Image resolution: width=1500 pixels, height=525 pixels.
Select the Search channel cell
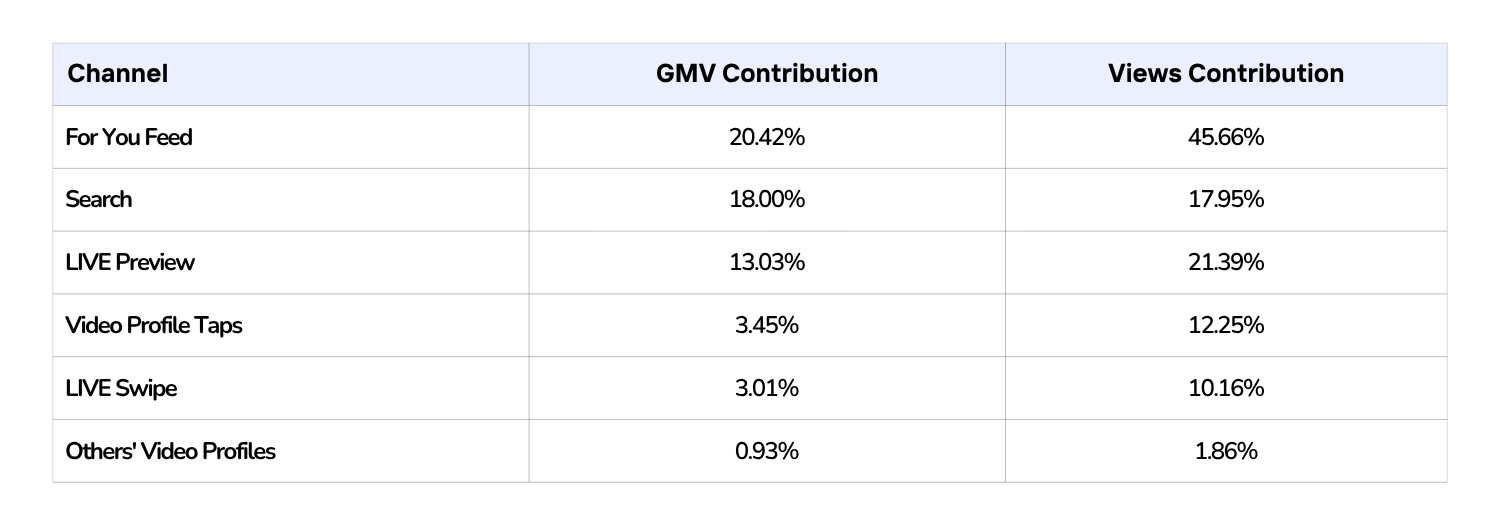(x=98, y=199)
